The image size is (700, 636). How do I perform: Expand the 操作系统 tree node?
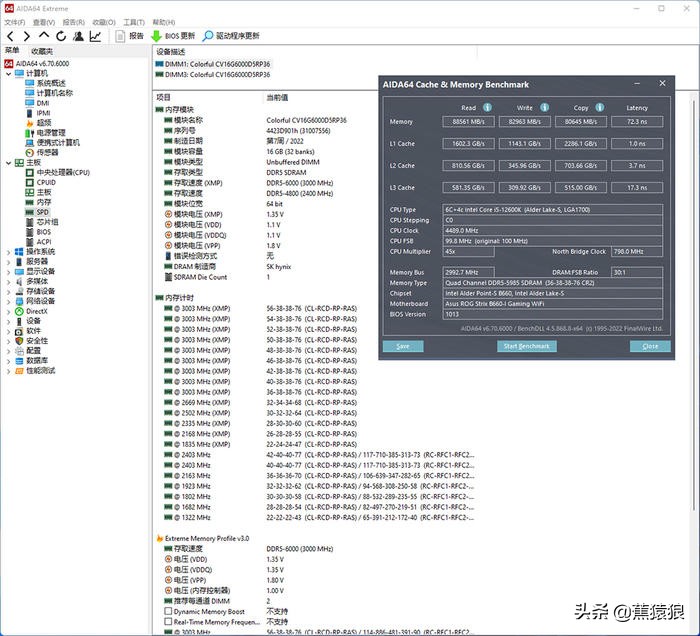point(8,252)
